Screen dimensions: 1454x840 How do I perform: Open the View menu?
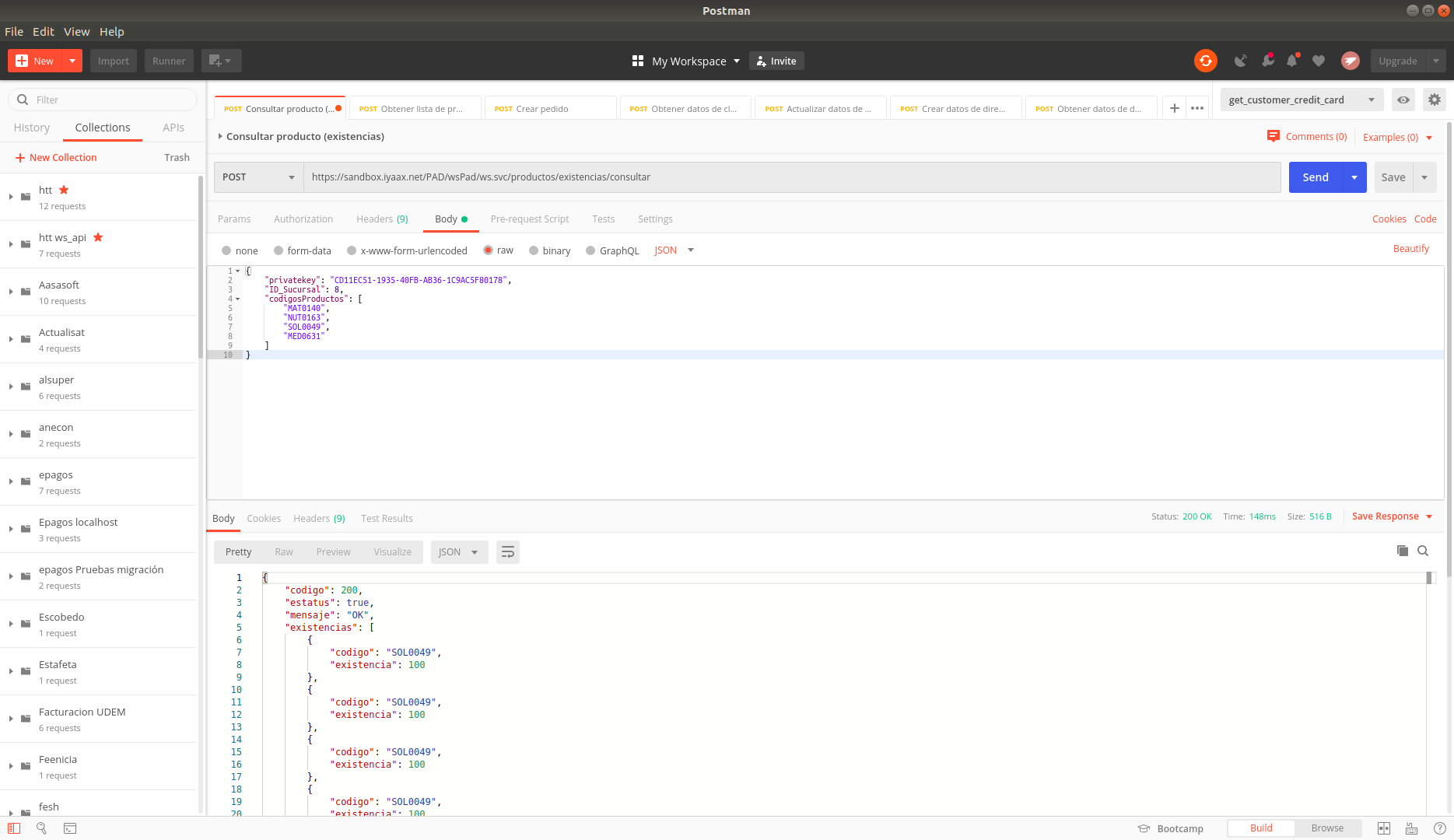click(76, 31)
